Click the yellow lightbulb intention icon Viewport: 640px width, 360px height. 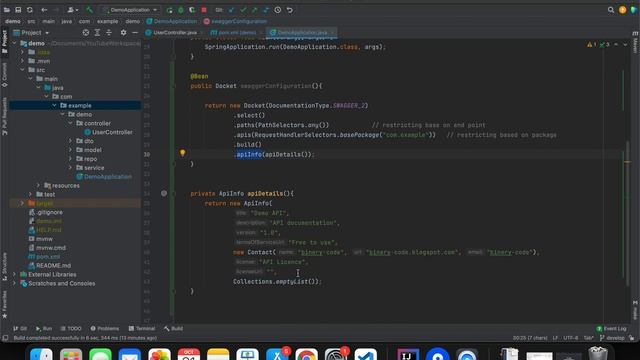(x=182, y=153)
